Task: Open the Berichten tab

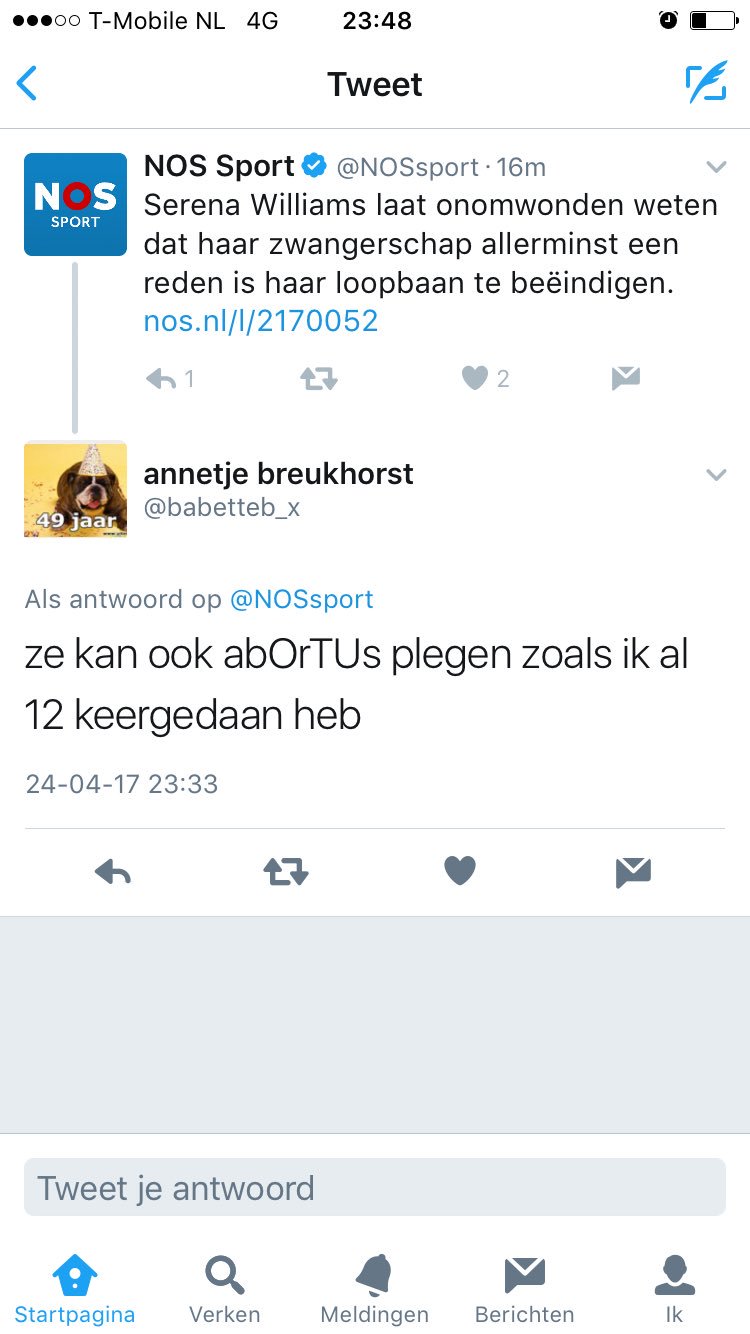Action: 525,1290
